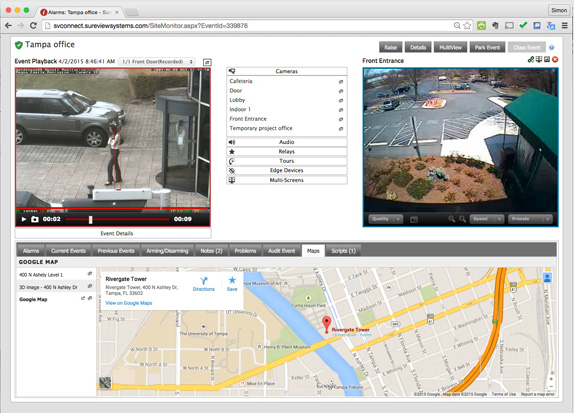Click View on Google Maps link
The image size is (574, 413).
tap(128, 303)
